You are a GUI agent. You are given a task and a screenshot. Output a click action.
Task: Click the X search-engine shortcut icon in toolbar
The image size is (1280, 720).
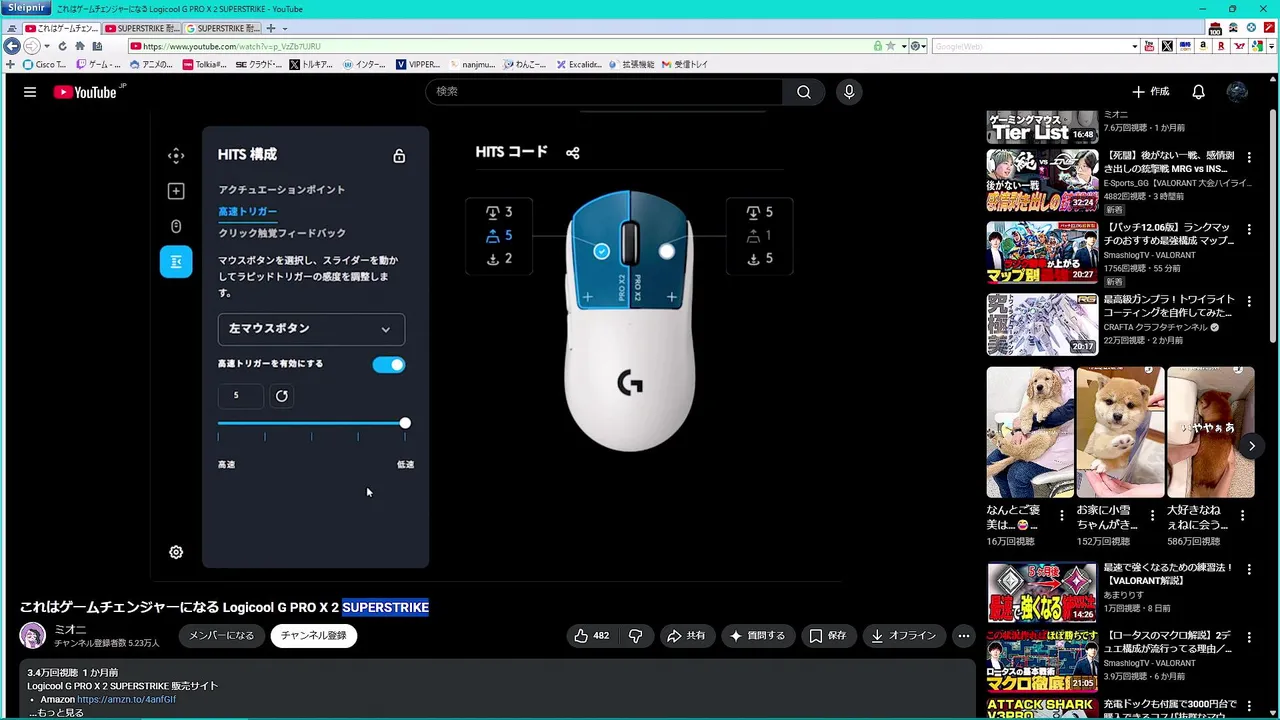(x=1167, y=46)
